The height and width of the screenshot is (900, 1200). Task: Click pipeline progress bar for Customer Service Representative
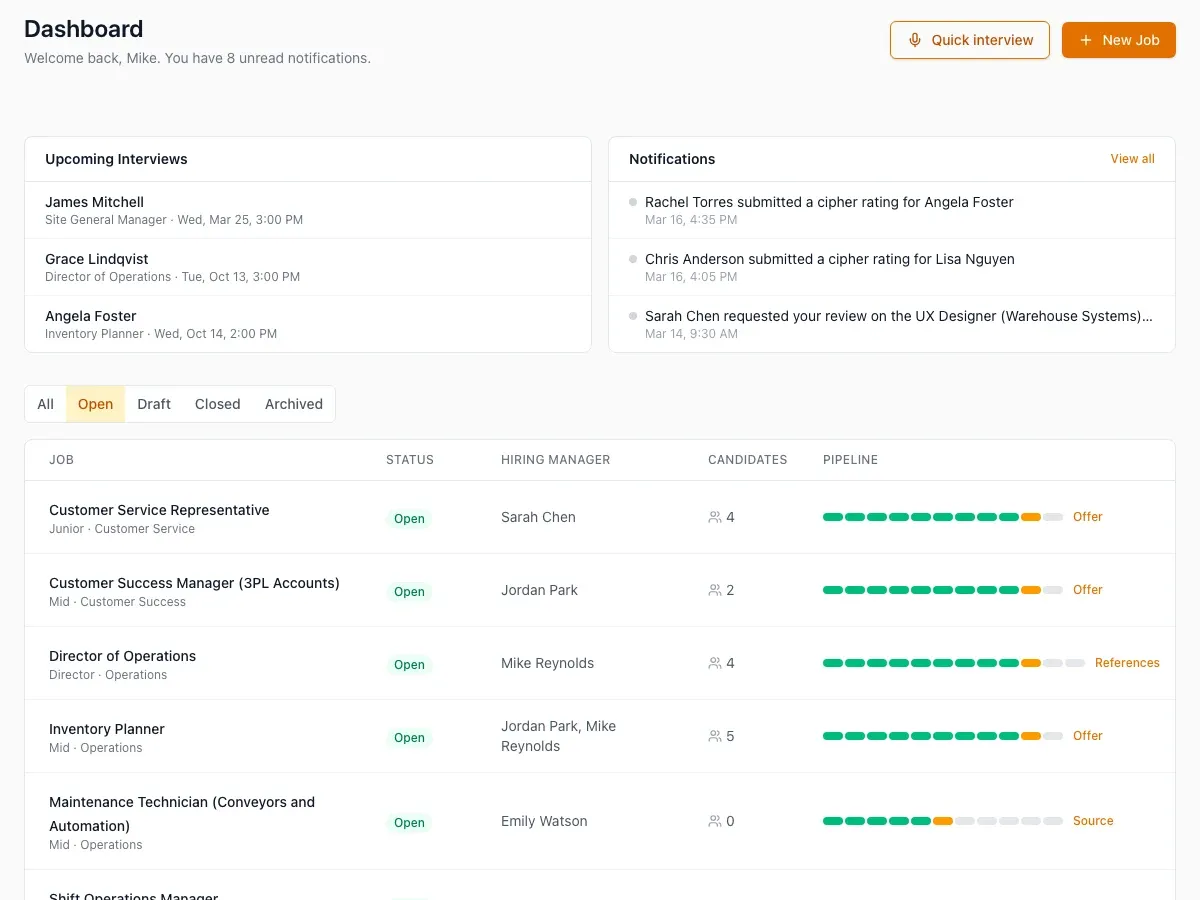(943, 517)
